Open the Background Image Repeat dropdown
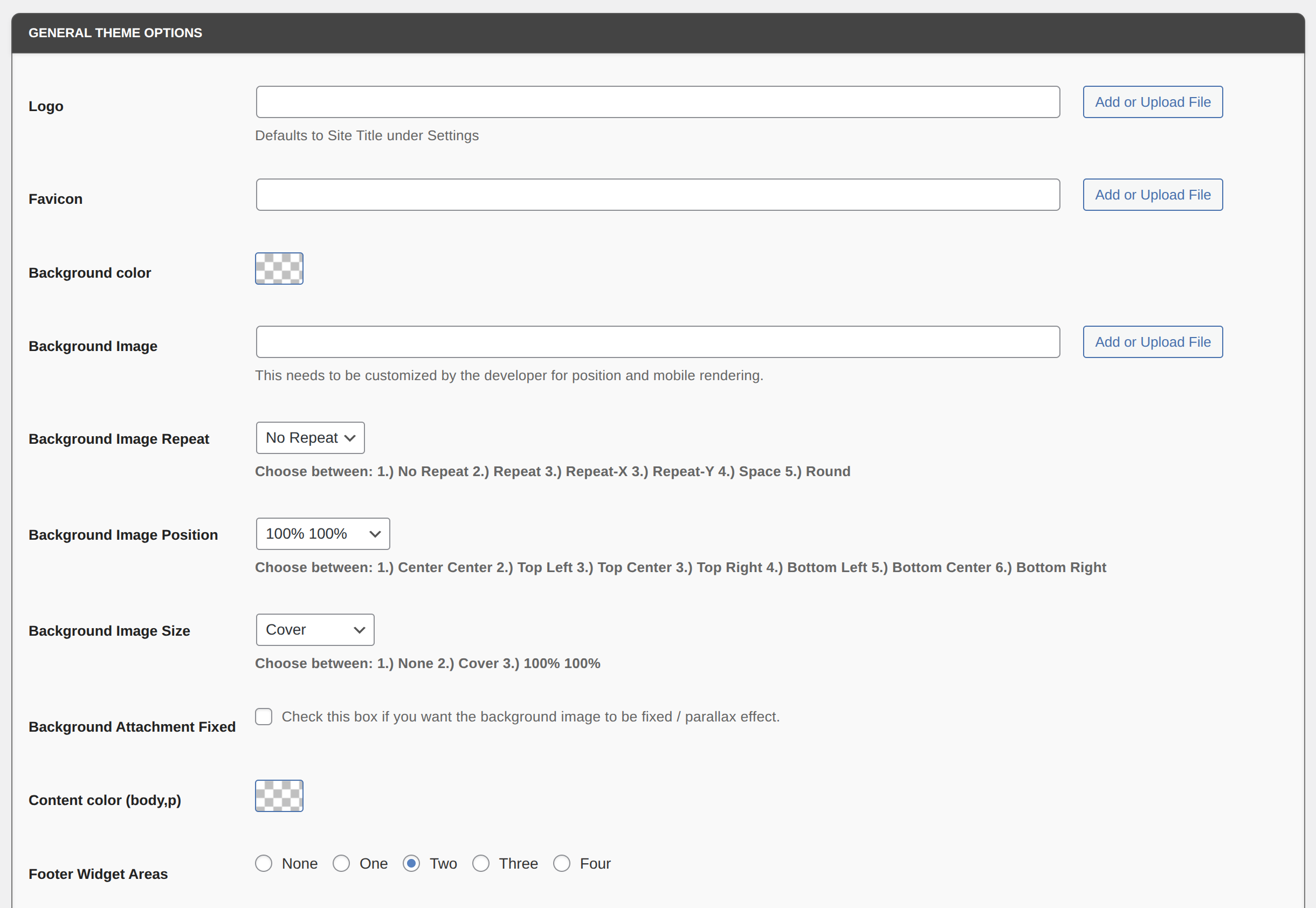Image resolution: width=1316 pixels, height=908 pixels. (310, 437)
